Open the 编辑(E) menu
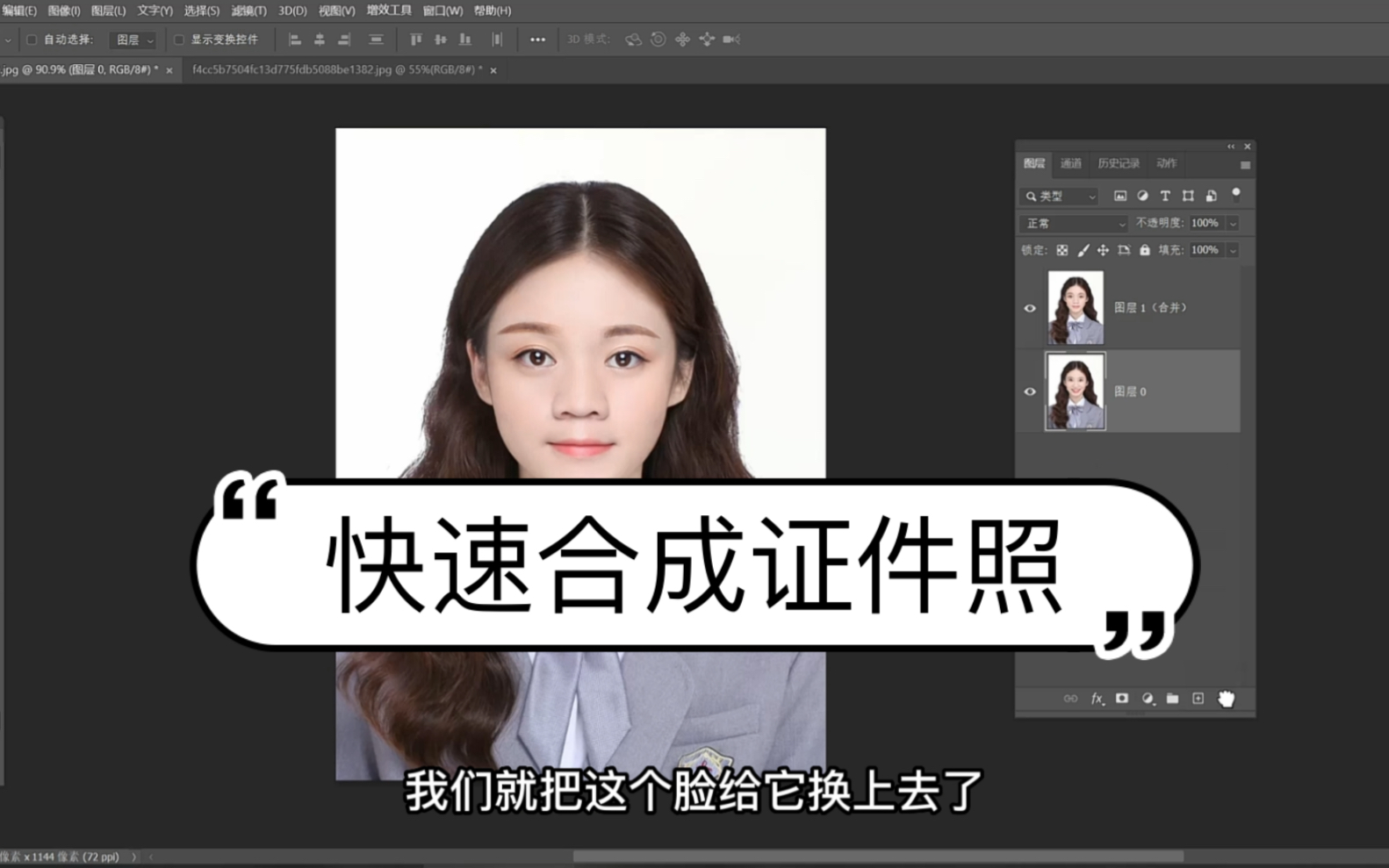 18,11
